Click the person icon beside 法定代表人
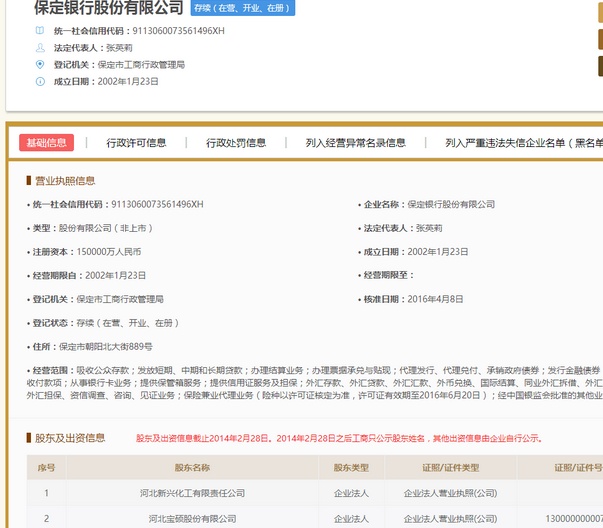 click(x=40, y=48)
